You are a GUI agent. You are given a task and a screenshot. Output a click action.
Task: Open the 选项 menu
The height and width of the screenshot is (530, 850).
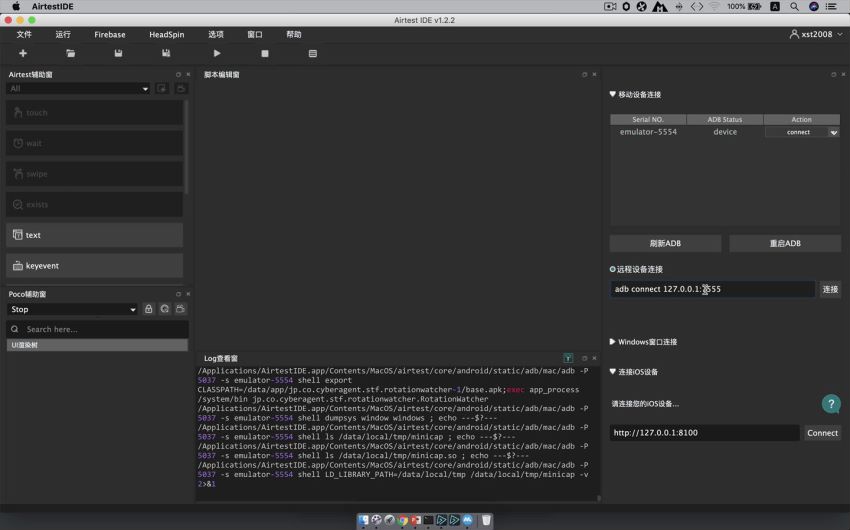tap(216, 34)
